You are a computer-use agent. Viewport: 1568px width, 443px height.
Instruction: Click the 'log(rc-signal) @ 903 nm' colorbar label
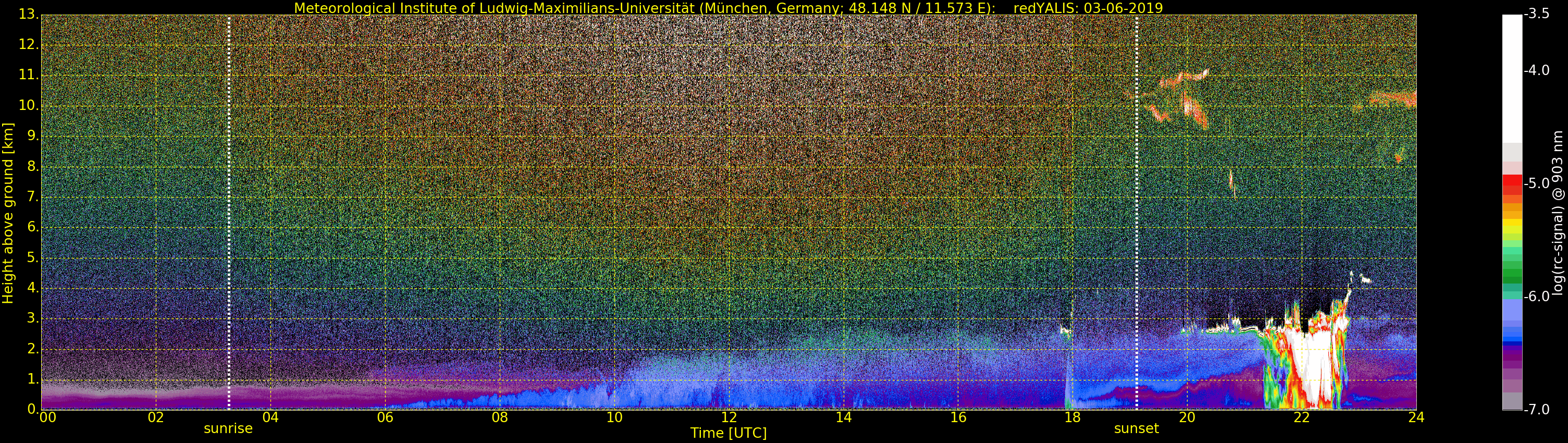click(1558, 213)
